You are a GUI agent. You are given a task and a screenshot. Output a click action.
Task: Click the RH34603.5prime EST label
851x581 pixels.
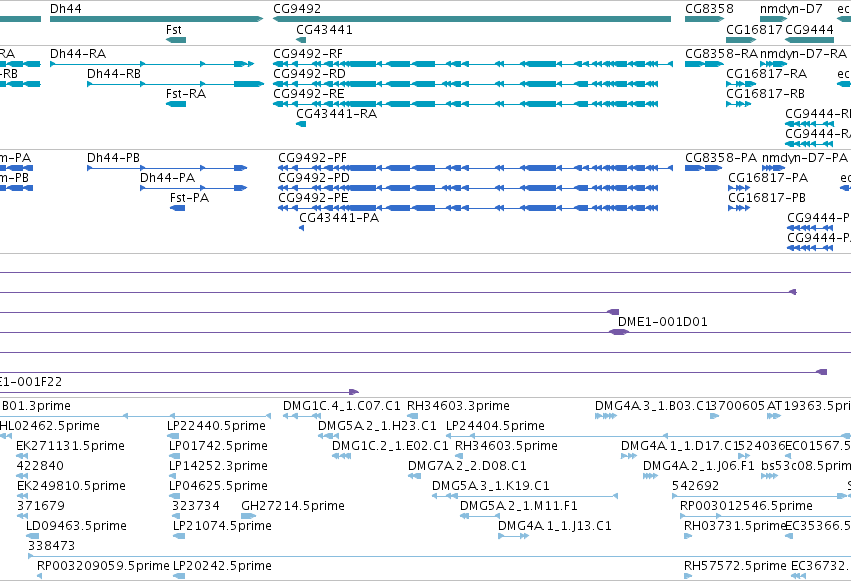pos(506,446)
